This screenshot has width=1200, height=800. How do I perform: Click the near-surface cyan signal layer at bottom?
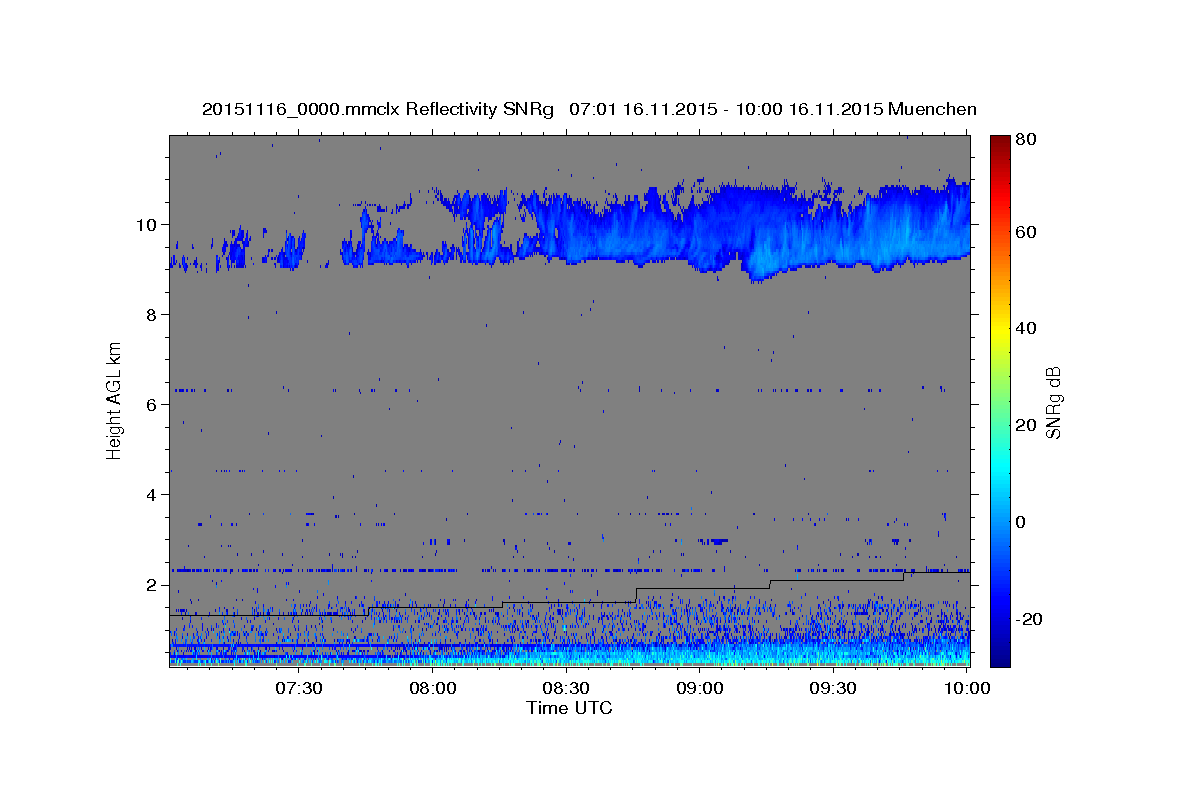569,655
